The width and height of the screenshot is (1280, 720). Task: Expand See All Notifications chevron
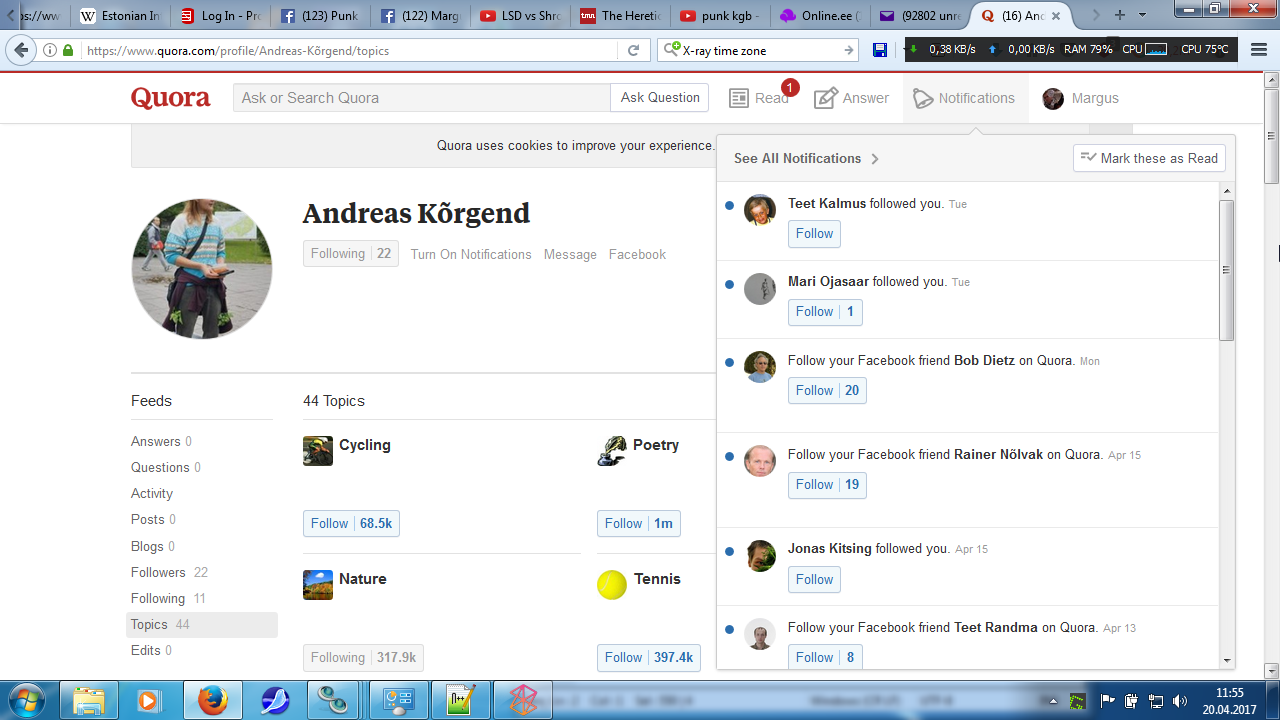tap(875, 159)
